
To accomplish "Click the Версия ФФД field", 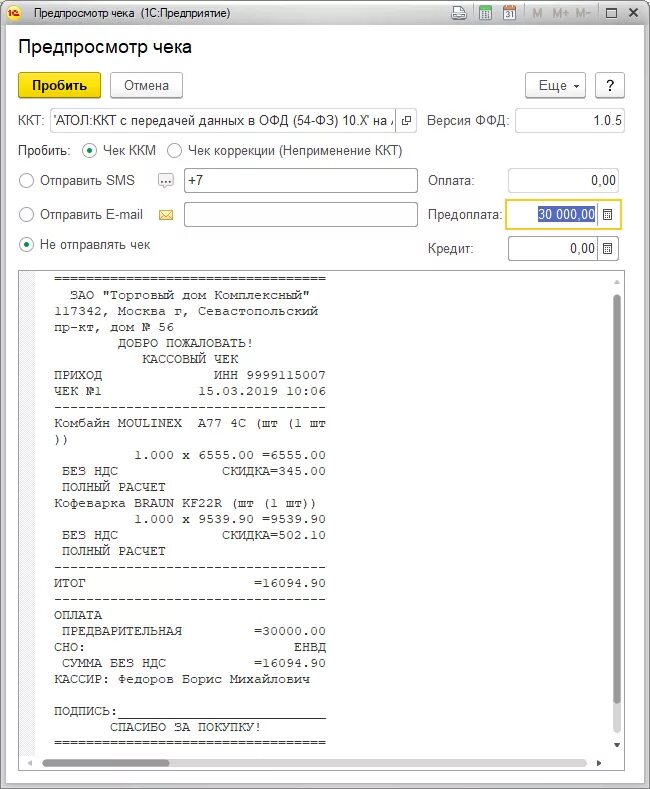I will click(x=570, y=121).
